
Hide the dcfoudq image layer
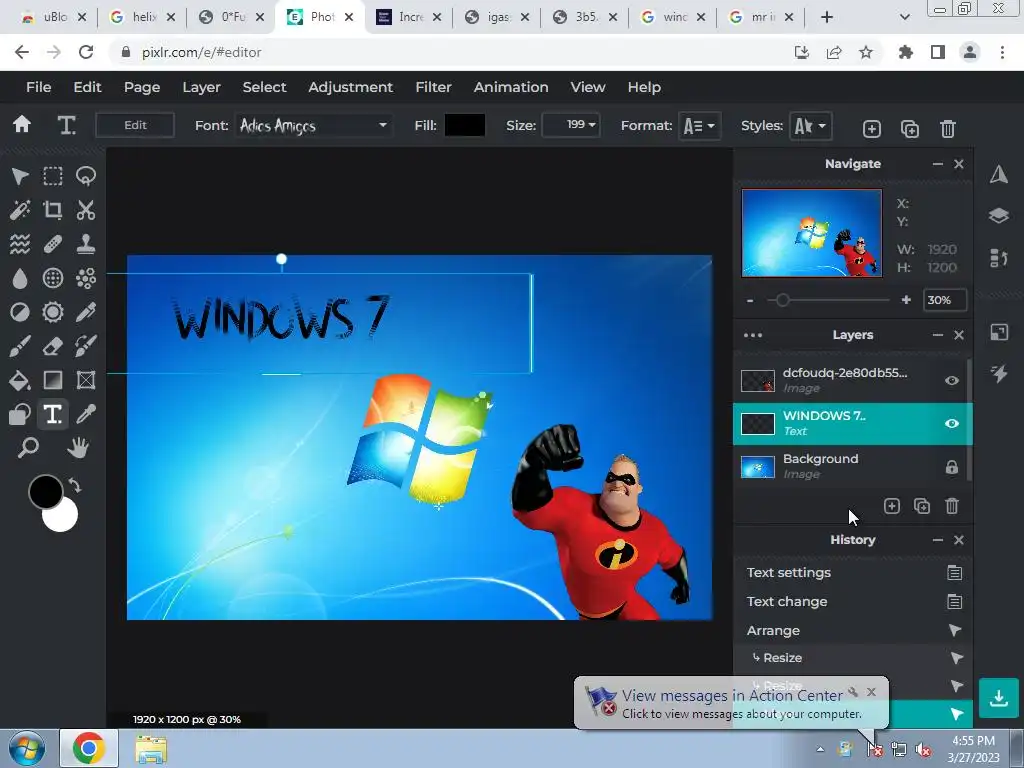[x=952, y=380]
